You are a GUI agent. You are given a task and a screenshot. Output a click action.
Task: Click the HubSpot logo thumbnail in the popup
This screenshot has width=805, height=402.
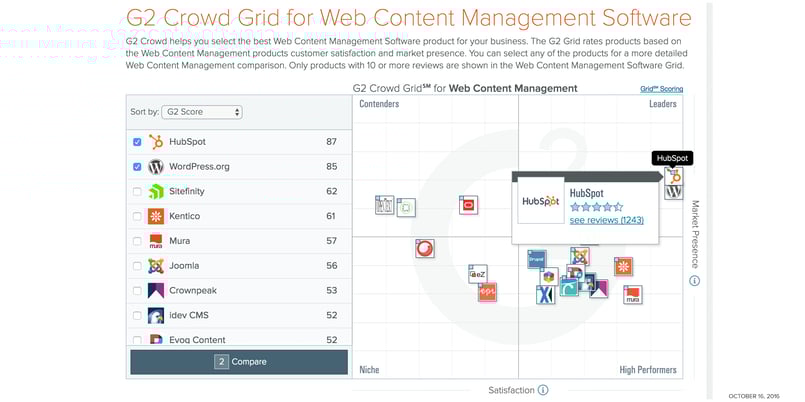click(541, 201)
